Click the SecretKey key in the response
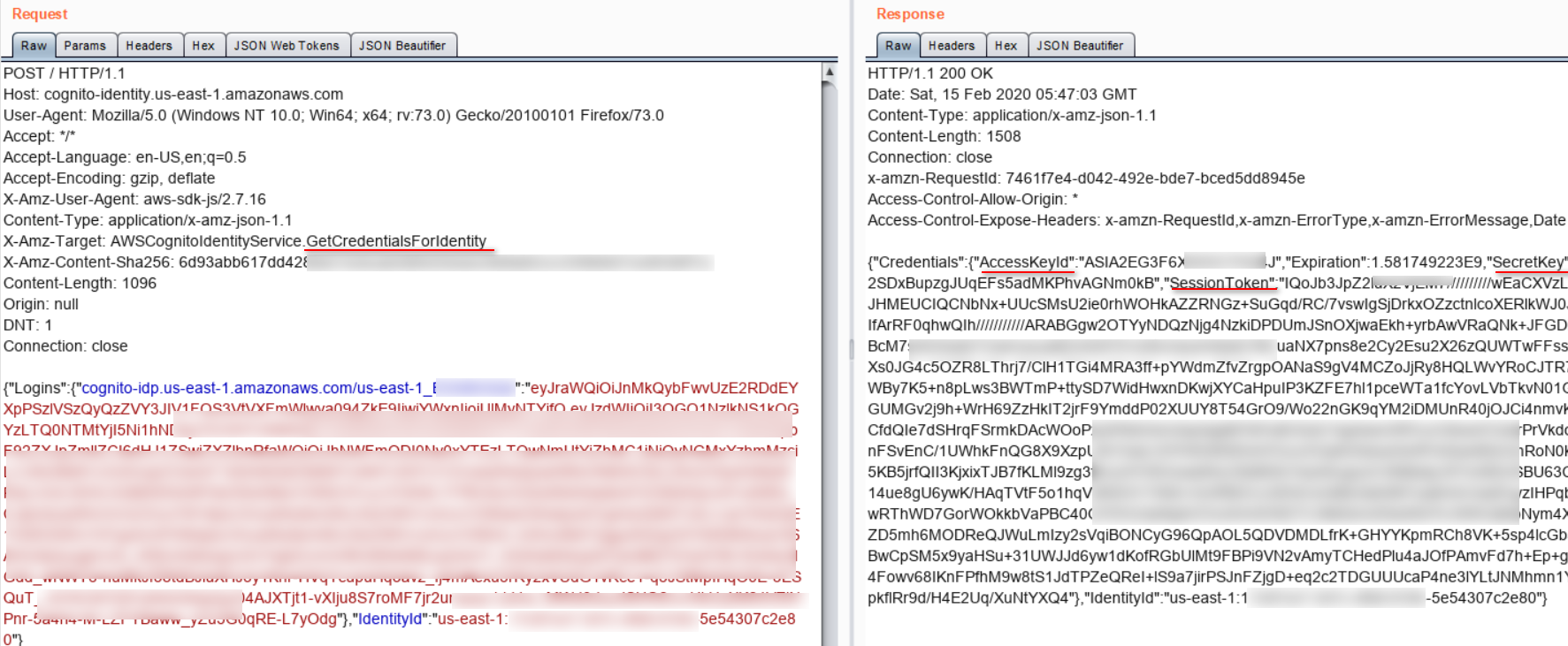The image size is (1568, 646). pos(1528,262)
